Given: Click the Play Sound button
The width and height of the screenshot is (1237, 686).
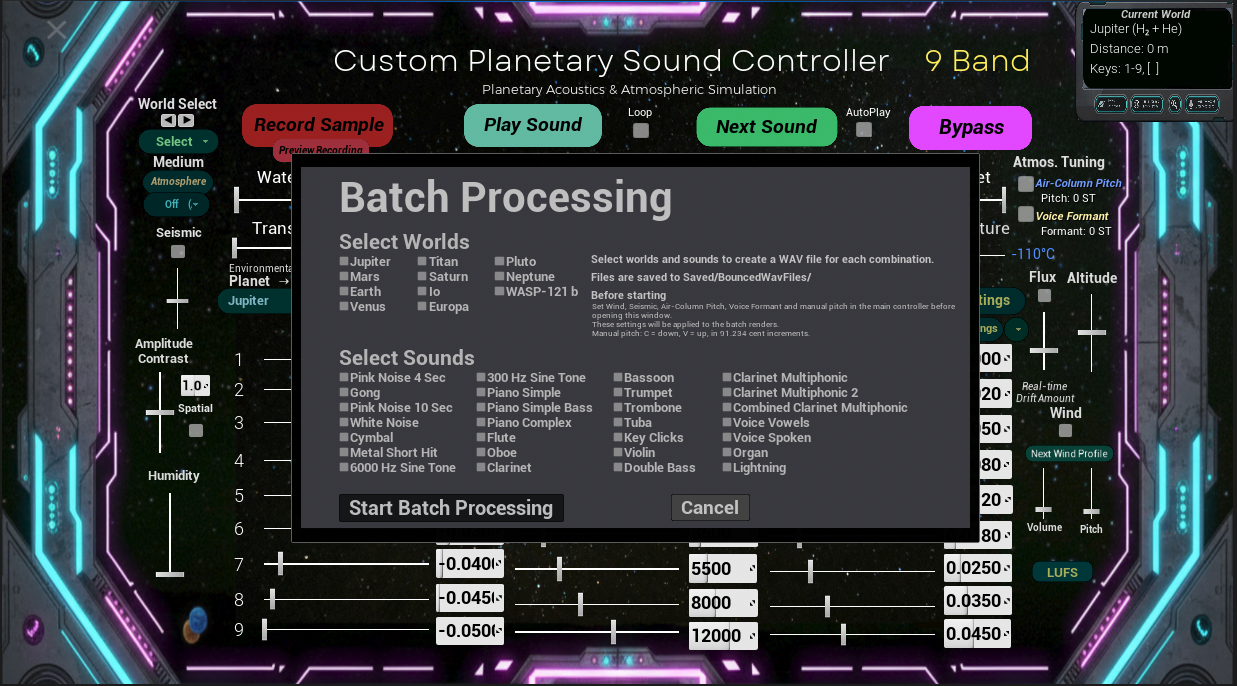Looking at the screenshot, I should tap(533, 125).
